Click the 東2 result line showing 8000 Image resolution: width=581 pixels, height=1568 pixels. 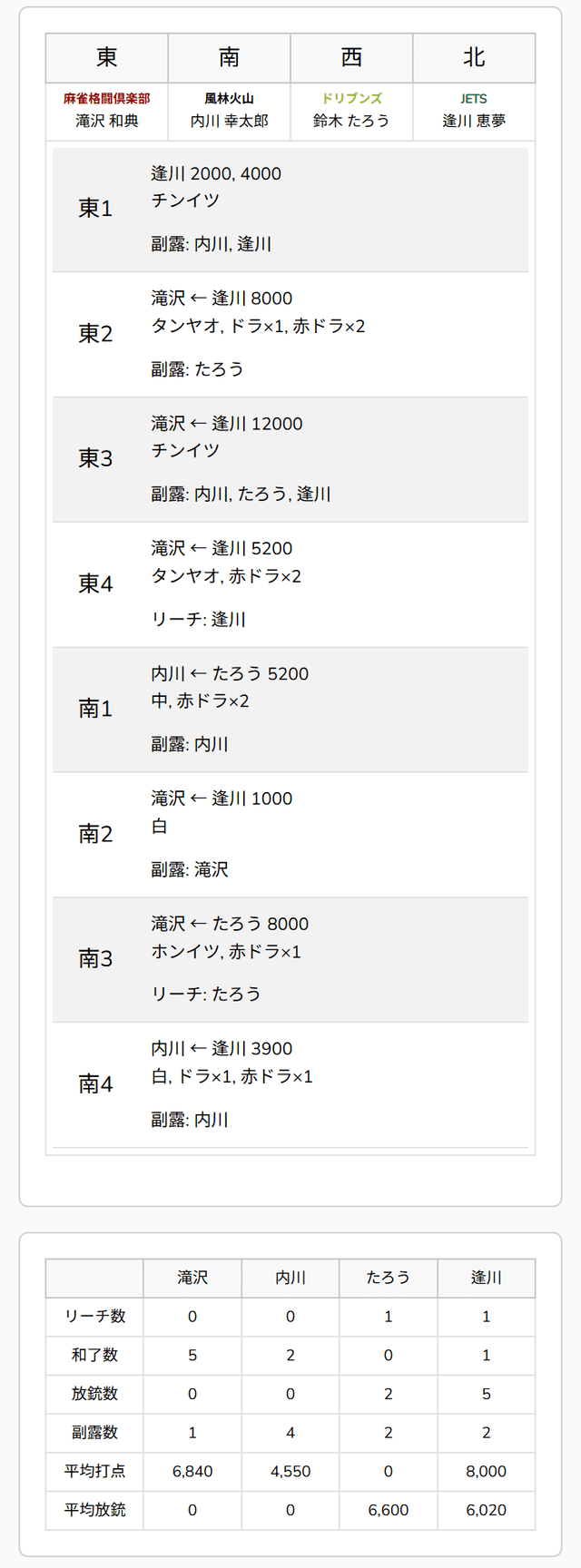(x=222, y=299)
